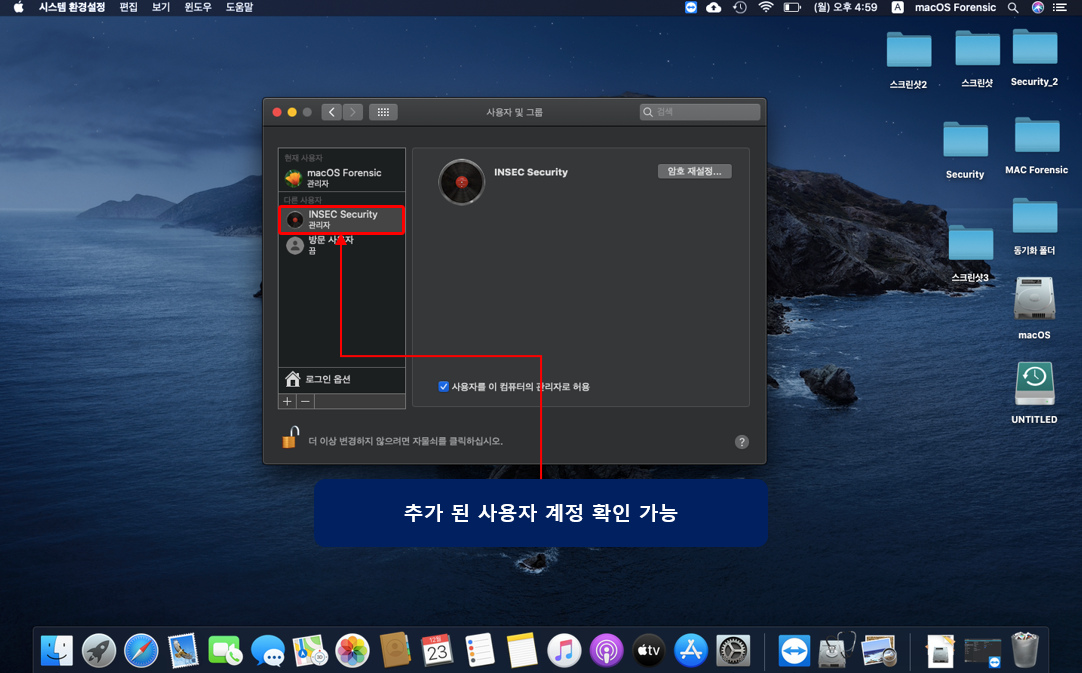Click the lock icon to prevent changes
Screen dimensions: 1082x673
[290, 438]
